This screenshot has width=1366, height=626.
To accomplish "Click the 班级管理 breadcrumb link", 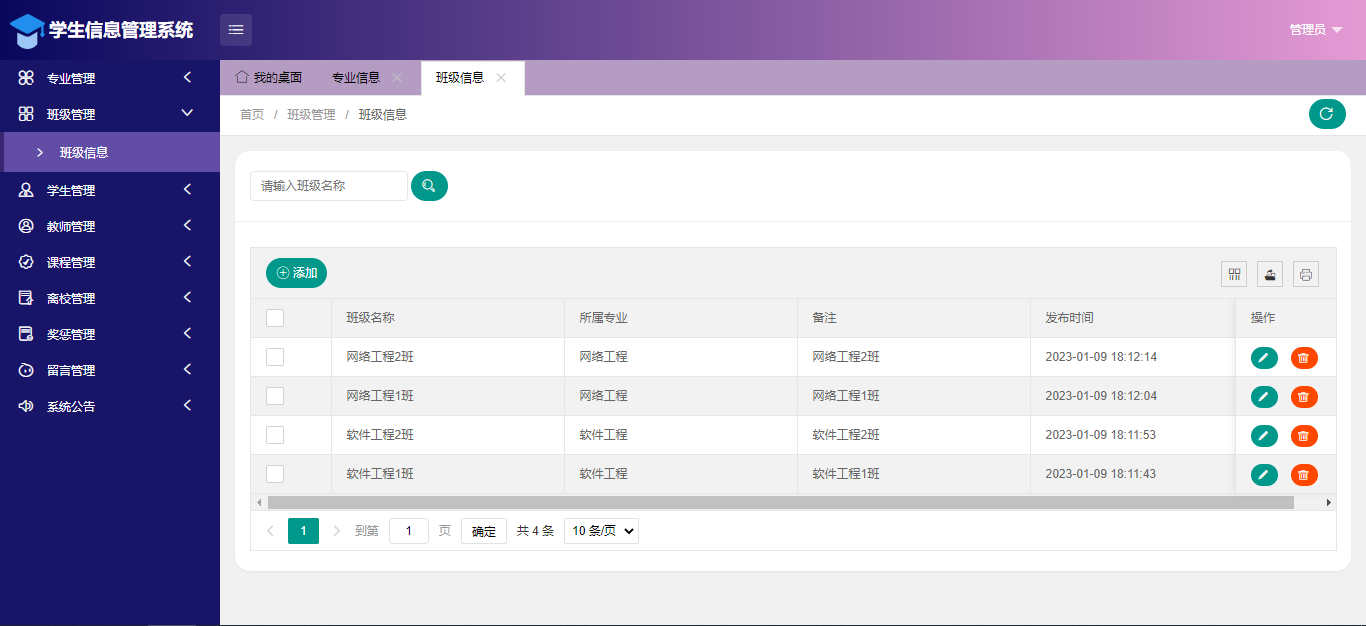I will coord(311,115).
